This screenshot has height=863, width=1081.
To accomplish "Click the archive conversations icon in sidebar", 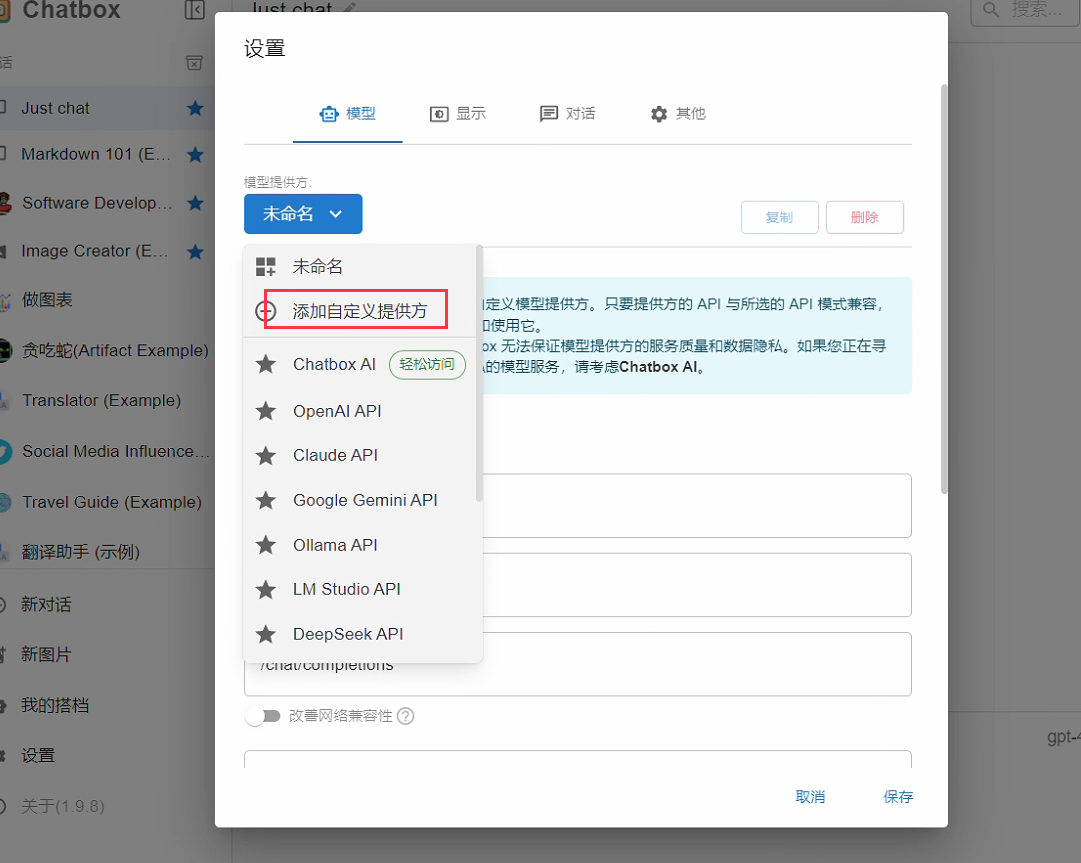I will (x=194, y=63).
